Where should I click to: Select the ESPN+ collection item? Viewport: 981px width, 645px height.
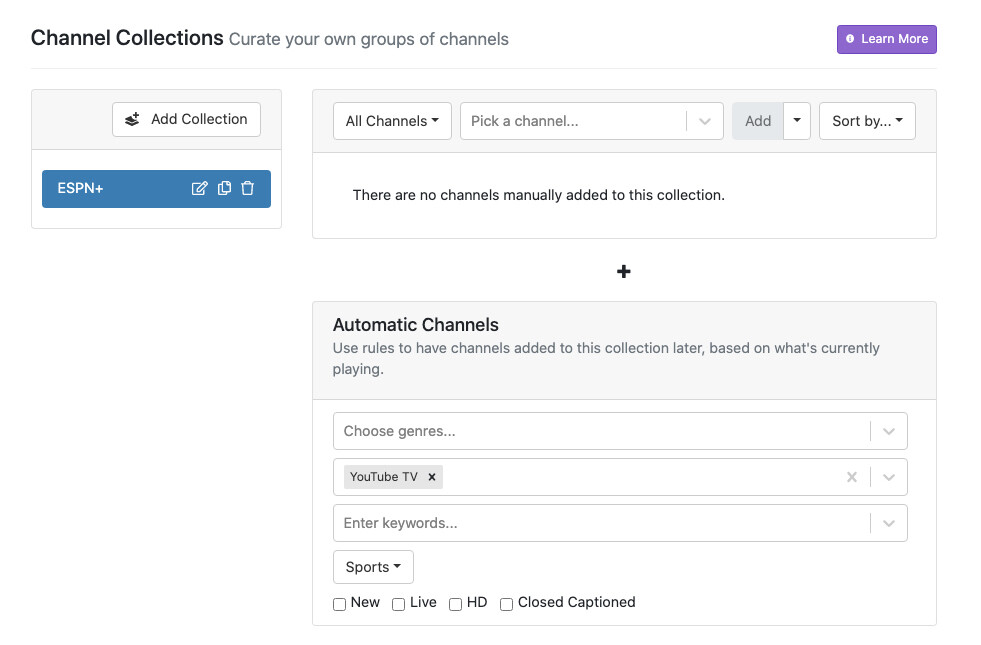coord(110,188)
